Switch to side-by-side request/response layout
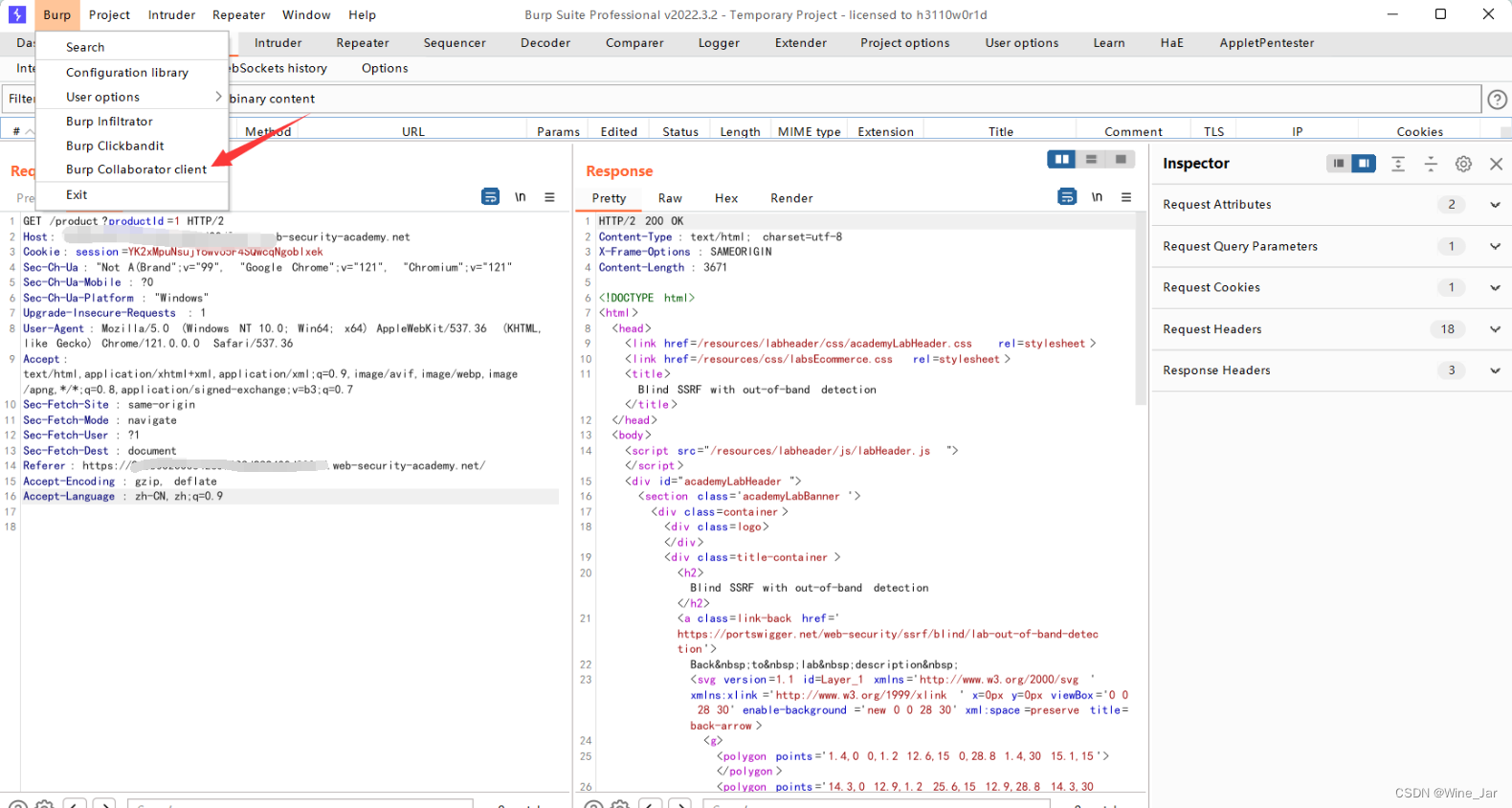1512x808 pixels. tap(1061, 159)
